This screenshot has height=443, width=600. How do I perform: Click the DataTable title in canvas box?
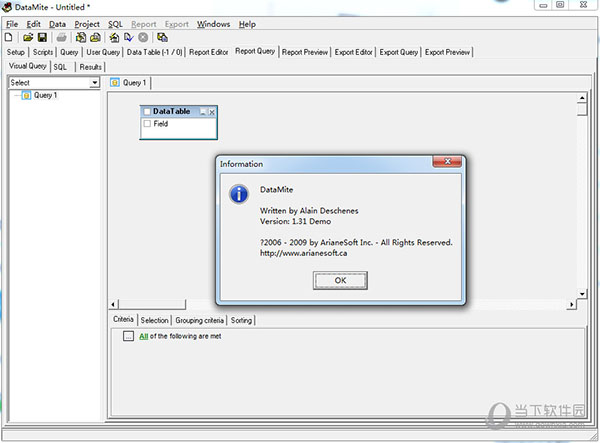pyautogui.click(x=171, y=111)
